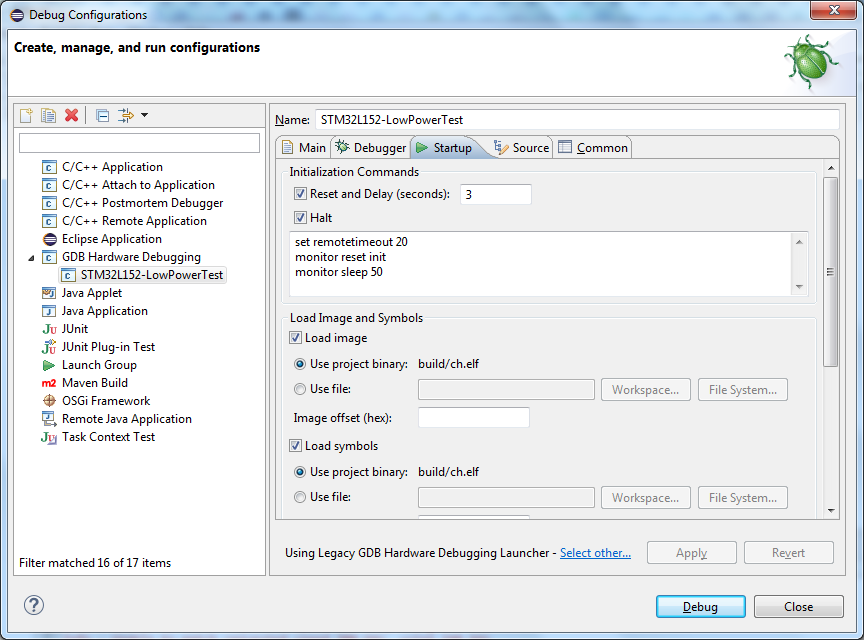The height and width of the screenshot is (640, 864).
Task: Select Use file radio under Load image
Action: tap(300, 389)
